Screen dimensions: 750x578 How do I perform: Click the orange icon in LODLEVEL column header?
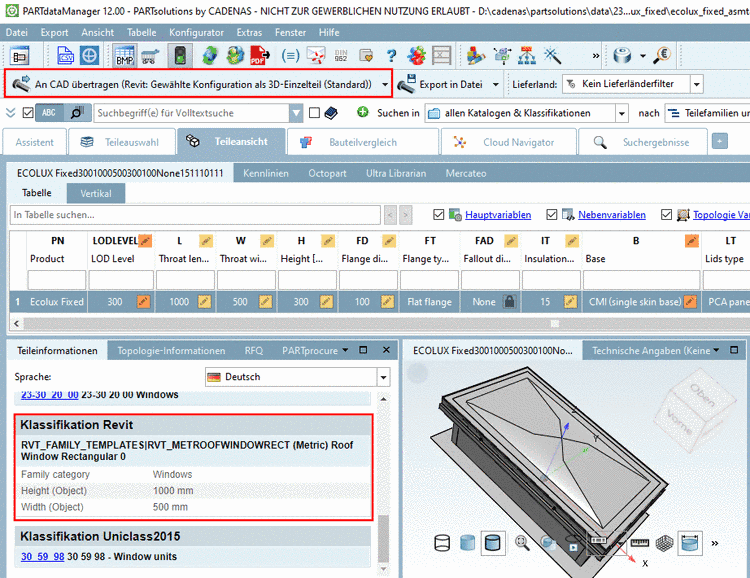coord(145,241)
